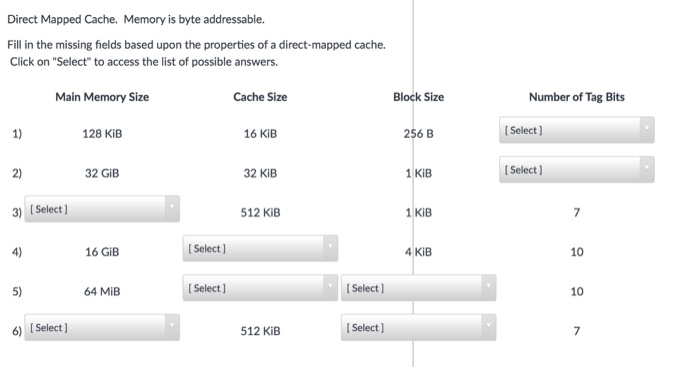Screen dimensions: 700x368
Task: Click the 256 B block size value
Action: 418,134
